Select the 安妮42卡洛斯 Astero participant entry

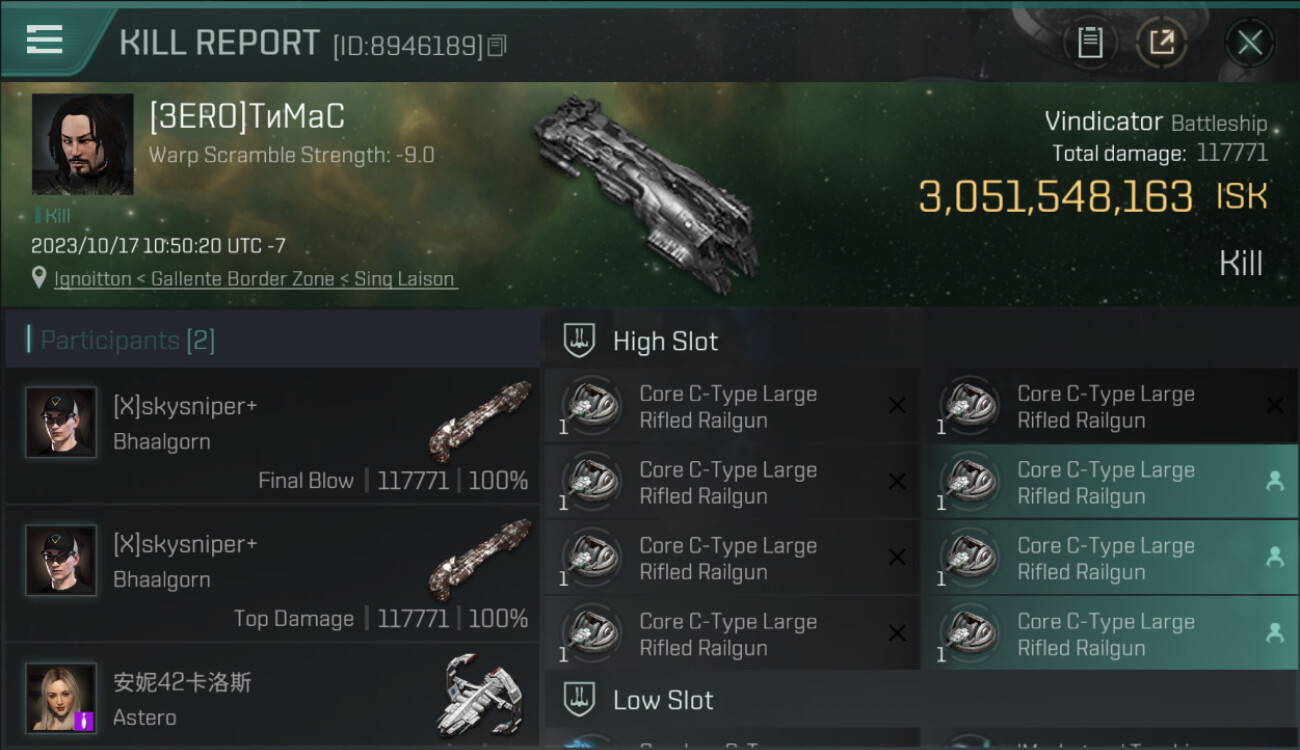272,696
